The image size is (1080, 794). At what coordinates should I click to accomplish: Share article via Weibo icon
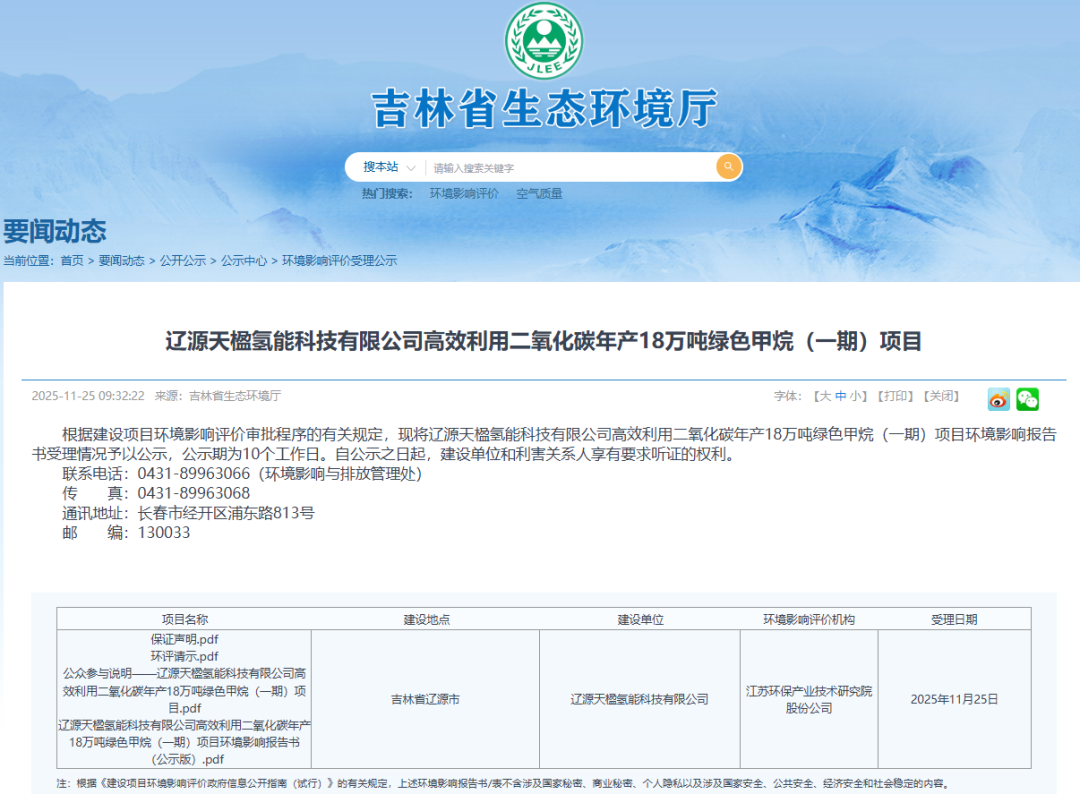pos(998,399)
